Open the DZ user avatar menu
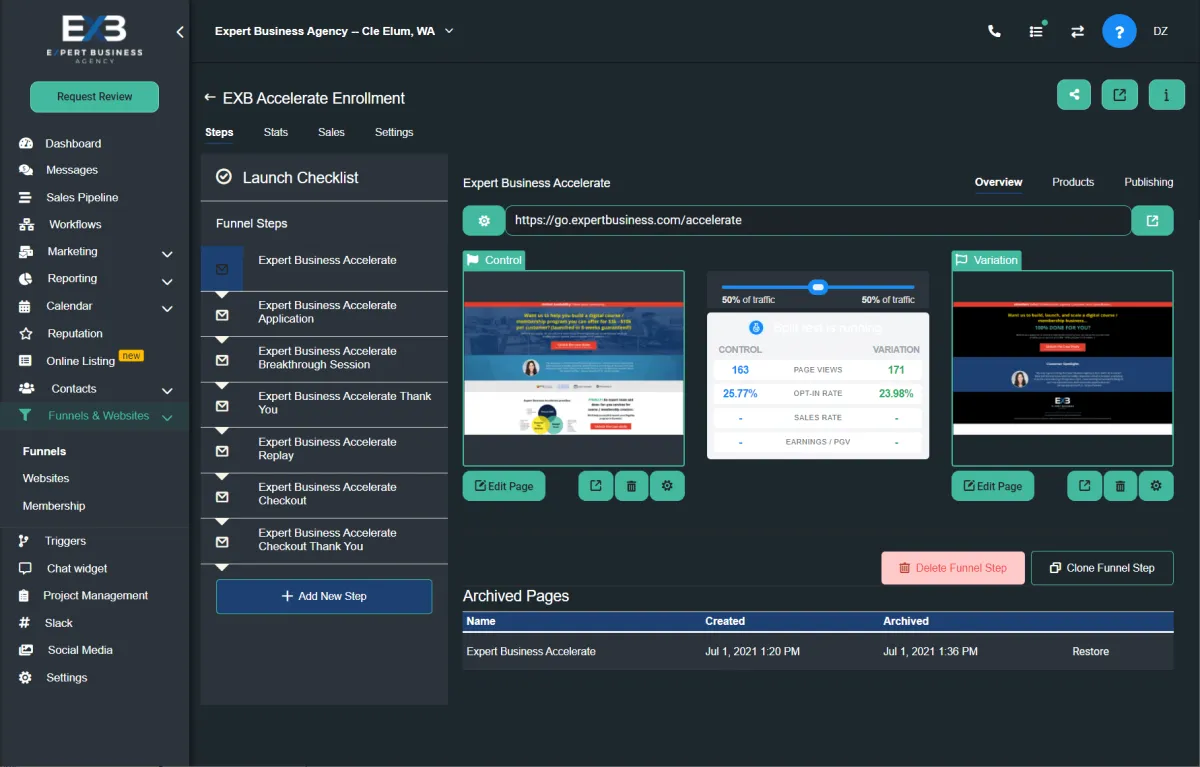 (1160, 31)
